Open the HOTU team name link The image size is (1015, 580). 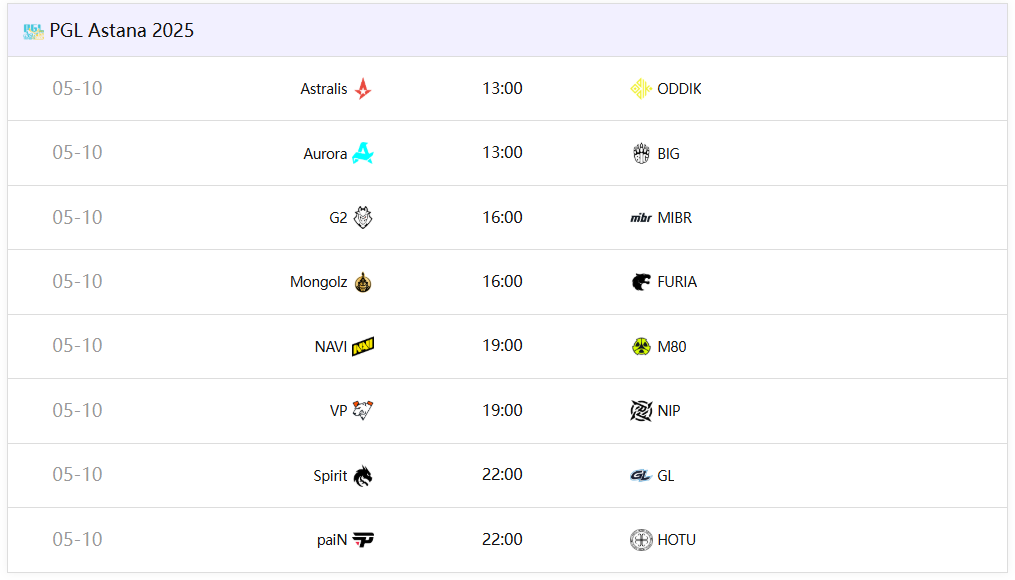pos(676,540)
